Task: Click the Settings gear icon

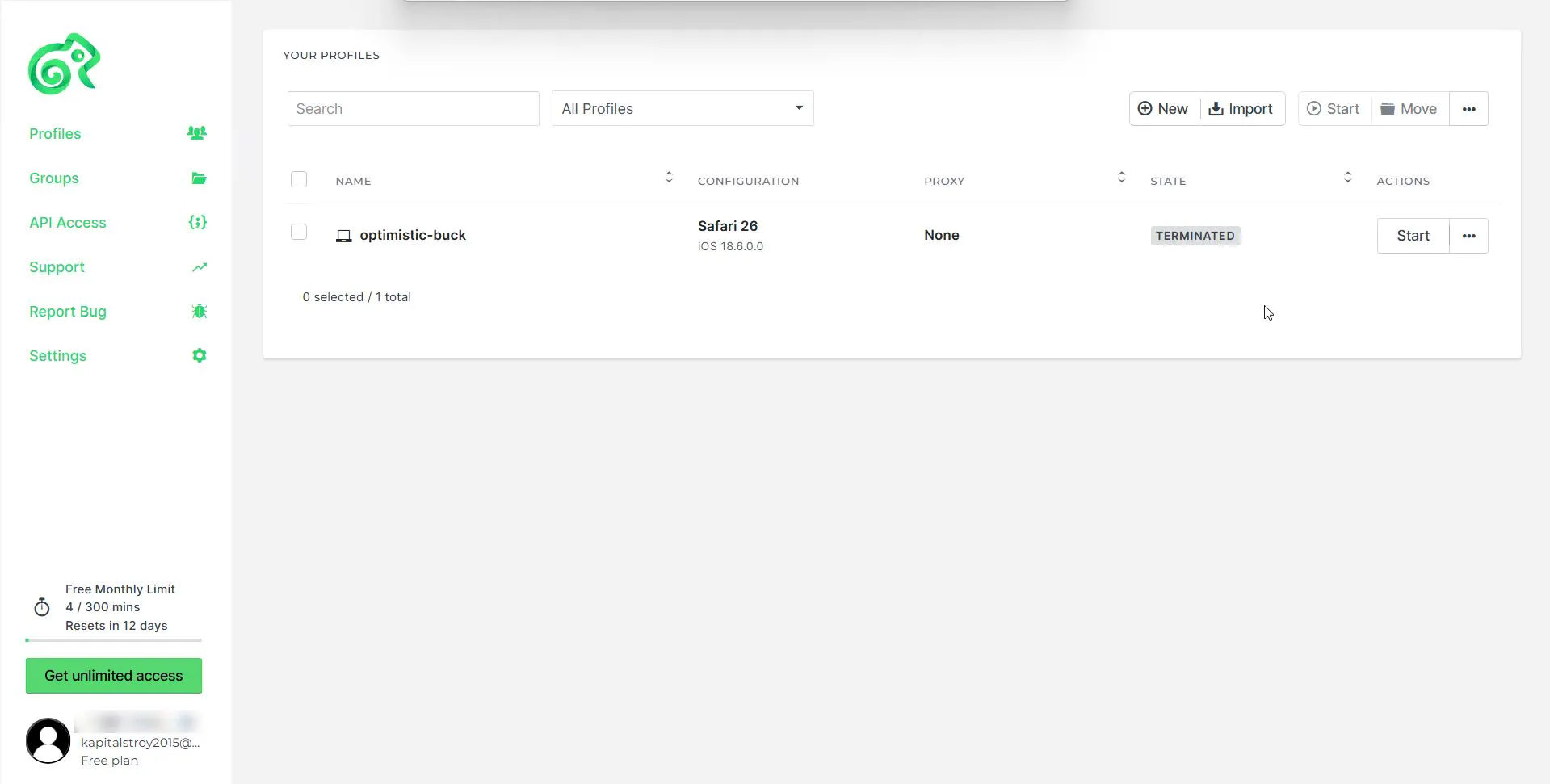Action: [200, 355]
